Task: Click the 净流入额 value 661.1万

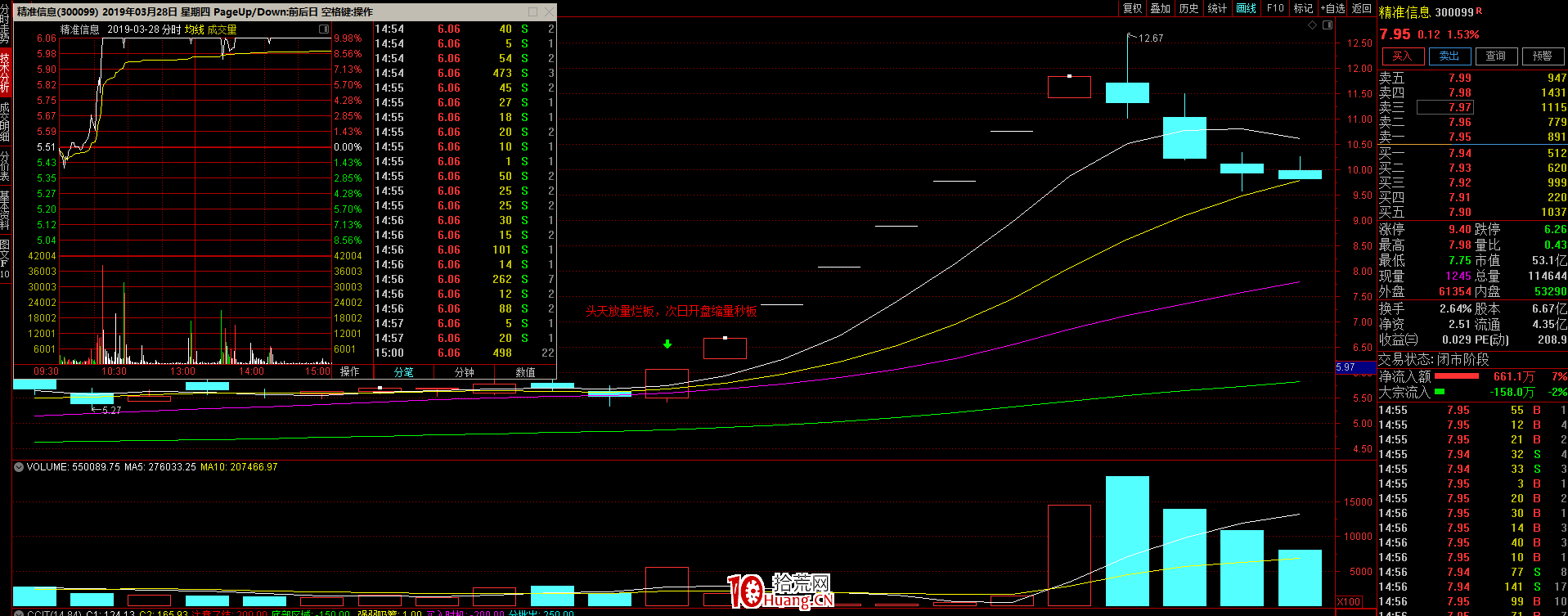Action: click(1514, 377)
